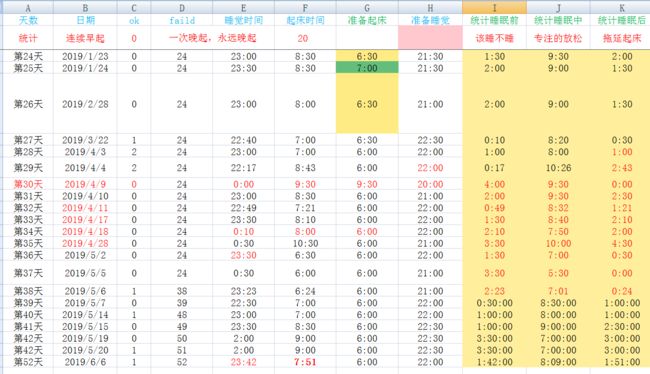Select the 第24天 row label
This screenshot has height=374, width=650.
(x=28, y=56)
